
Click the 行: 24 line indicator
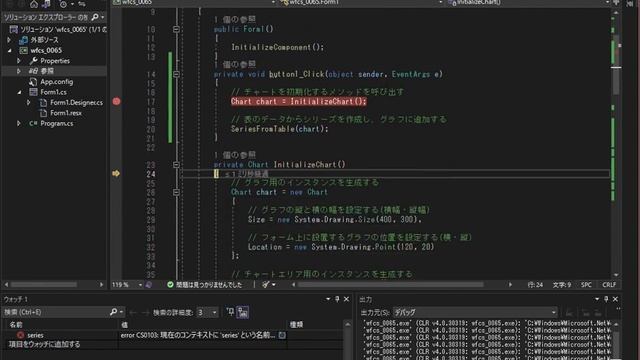point(535,285)
